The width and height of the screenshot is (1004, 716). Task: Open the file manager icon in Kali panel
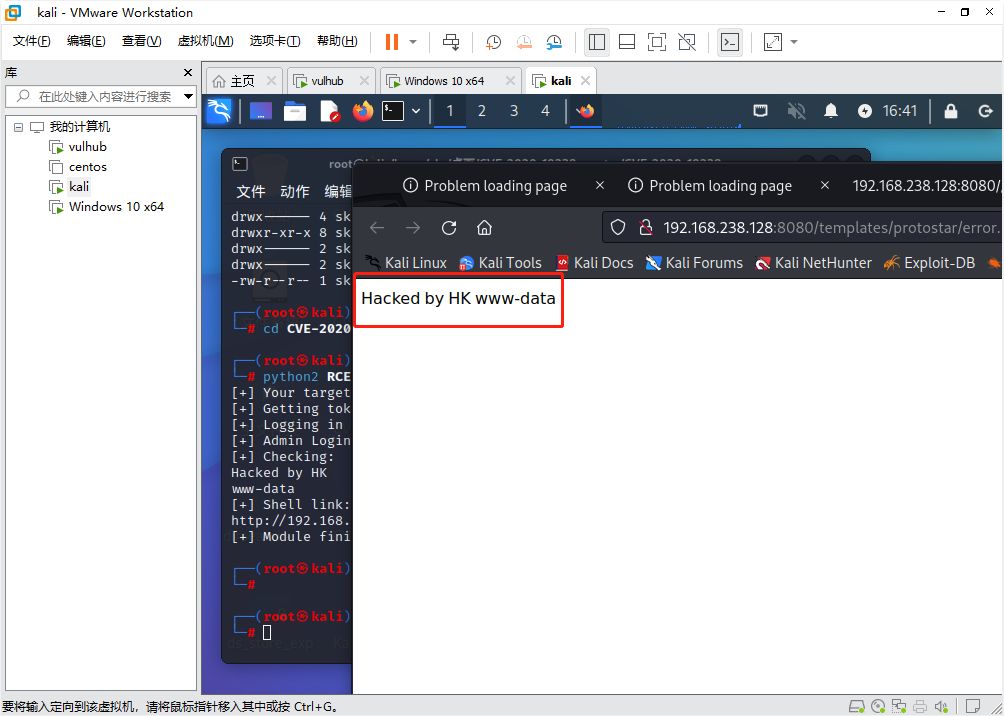[295, 111]
